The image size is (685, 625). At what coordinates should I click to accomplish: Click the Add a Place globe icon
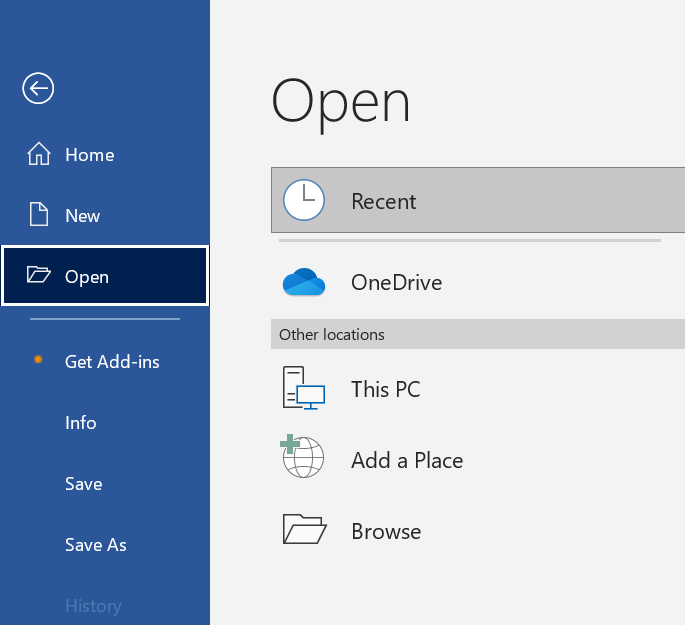[304, 459]
